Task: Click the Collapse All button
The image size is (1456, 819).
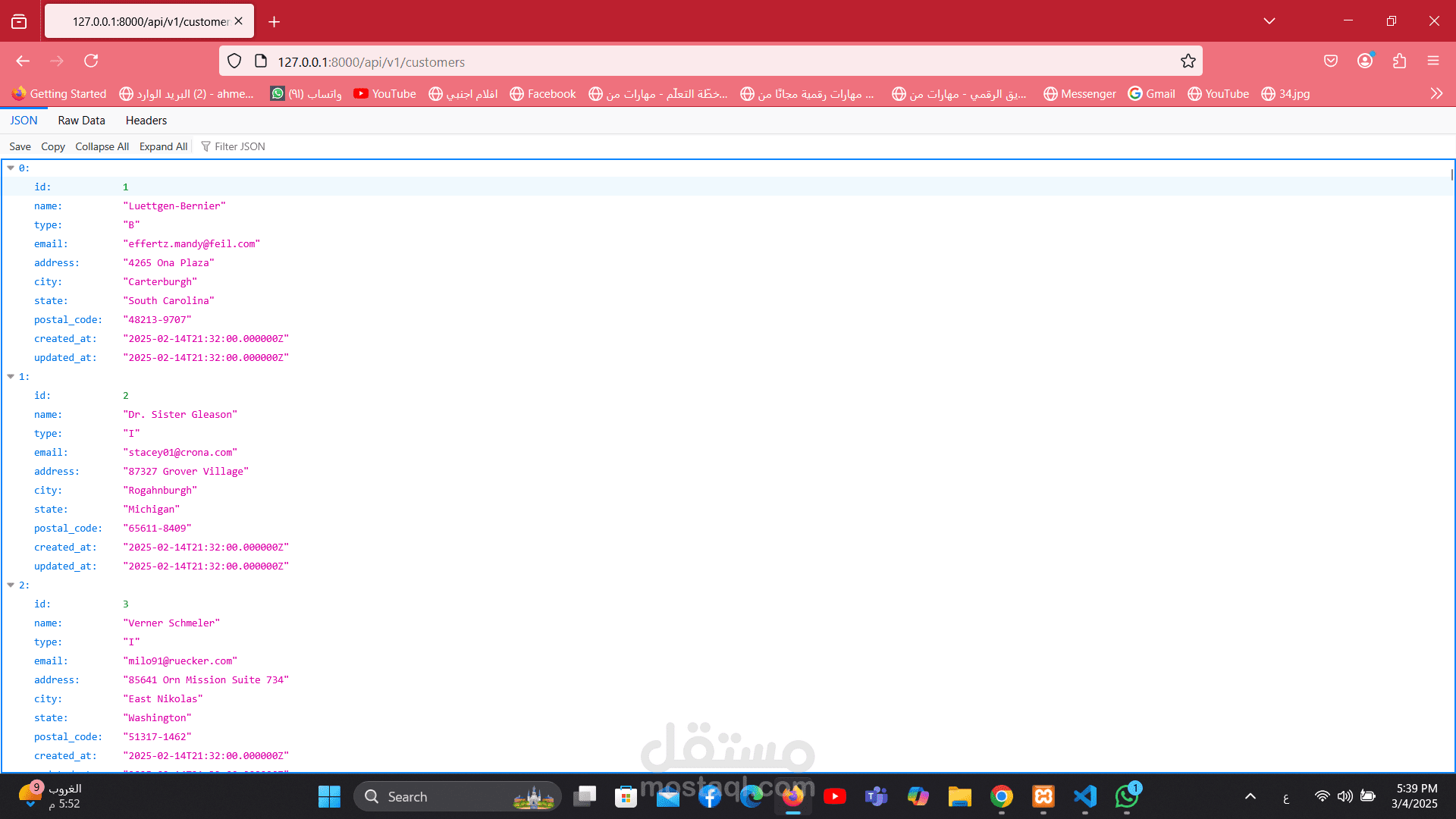Action: (102, 146)
